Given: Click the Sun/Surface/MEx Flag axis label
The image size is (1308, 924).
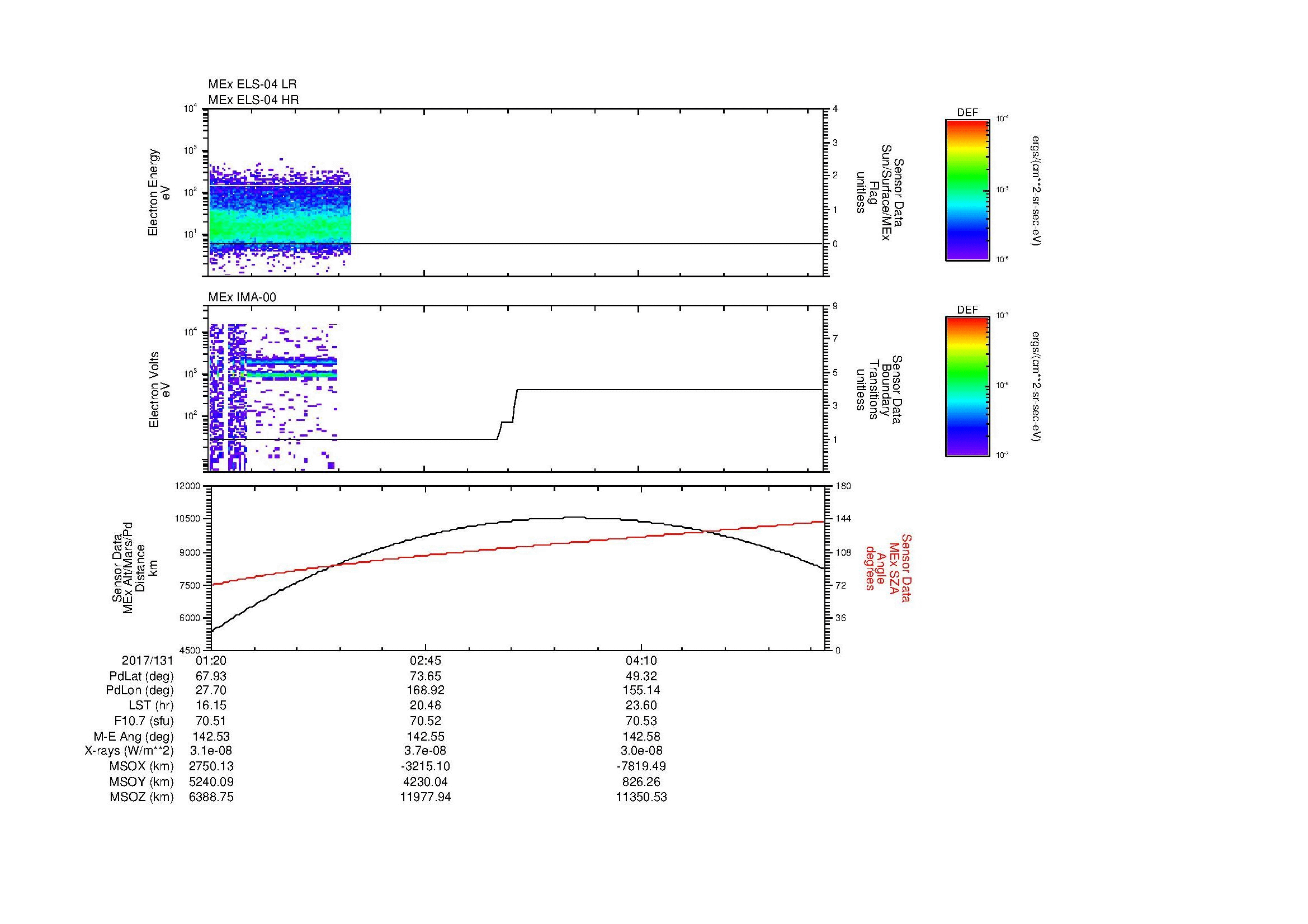Looking at the screenshot, I should coord(880,192).
